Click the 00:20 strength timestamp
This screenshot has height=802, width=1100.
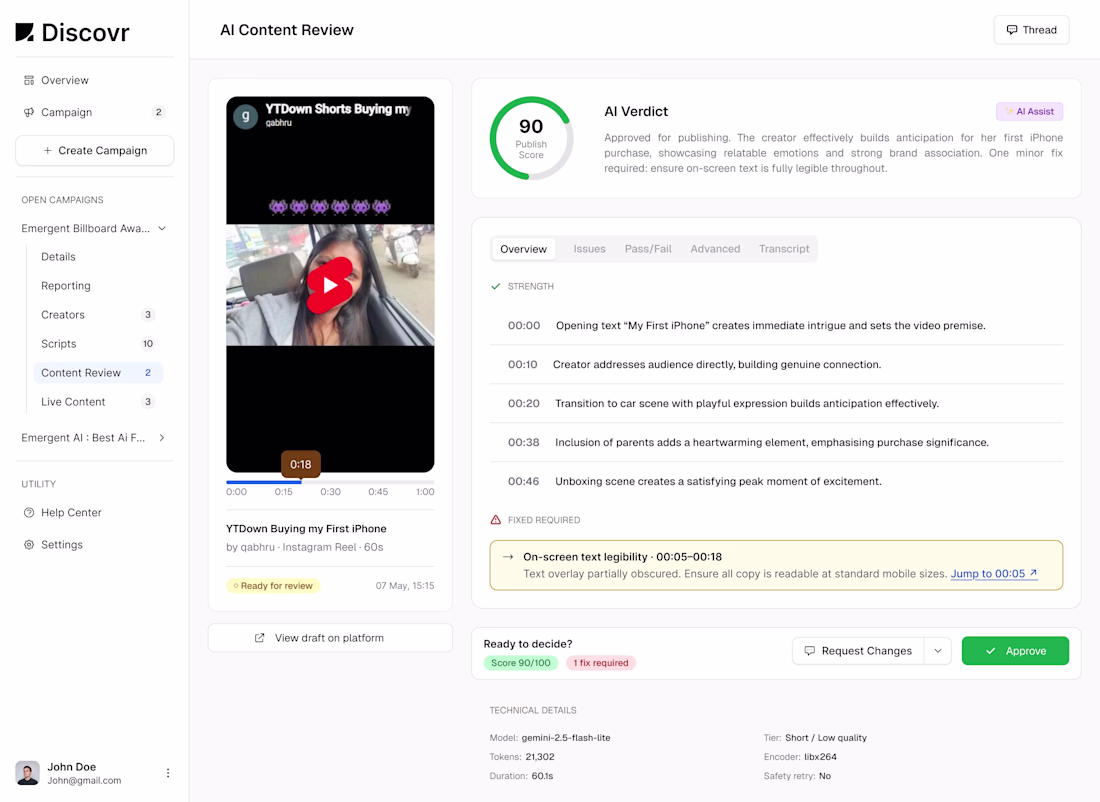pyautogui.click(x=524, y=403)
